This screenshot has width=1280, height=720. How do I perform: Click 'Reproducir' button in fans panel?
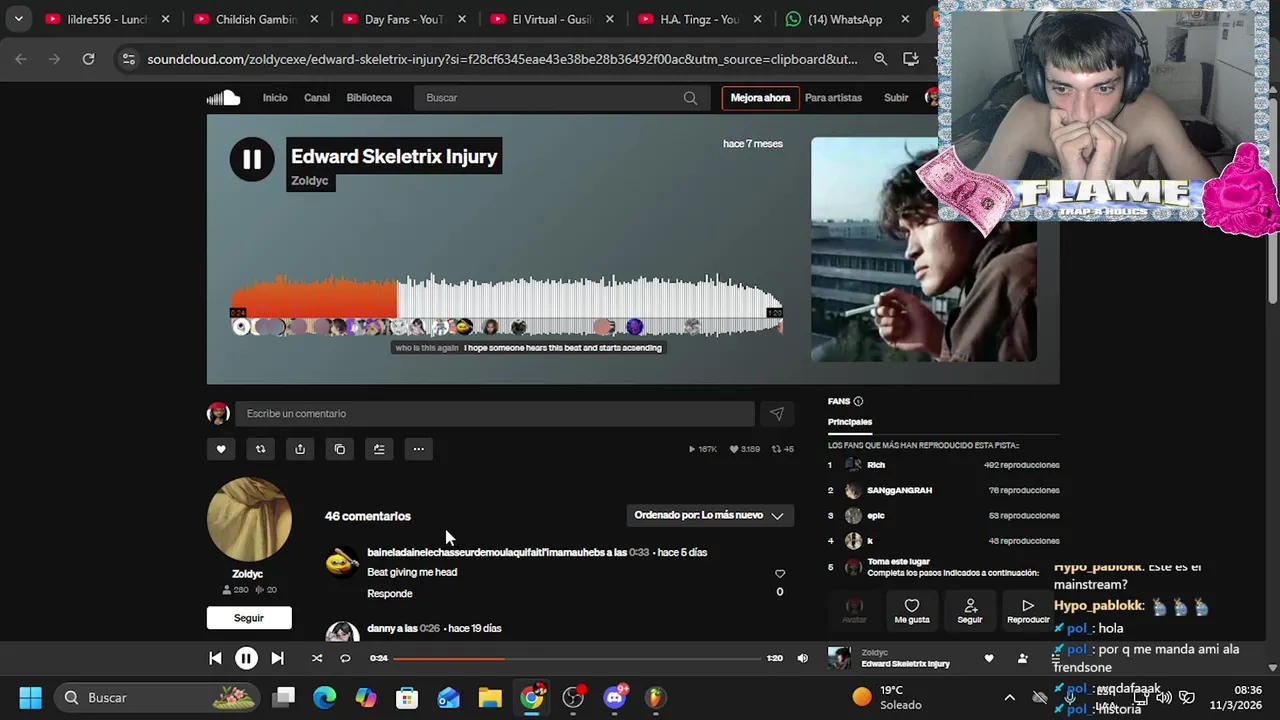tap(1028, 611)
